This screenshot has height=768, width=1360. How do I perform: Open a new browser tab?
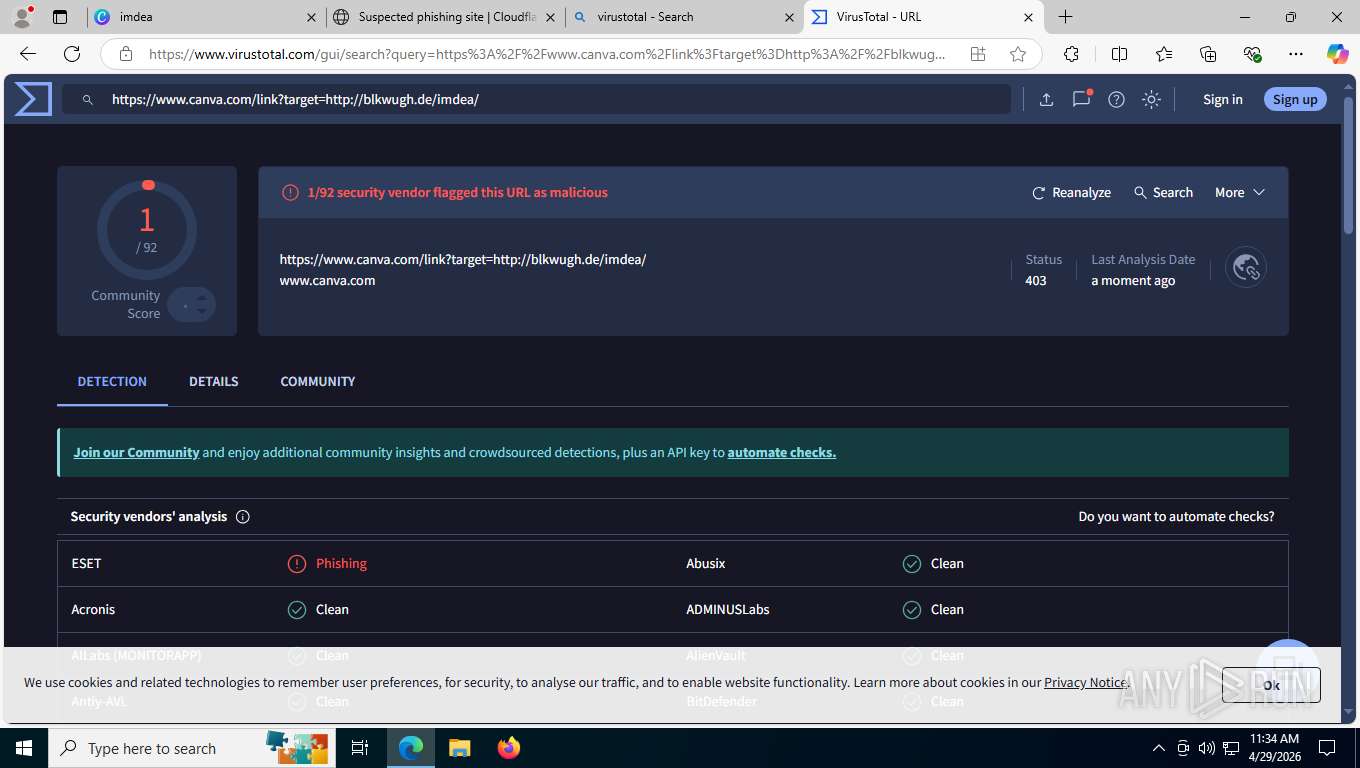click(x=1066, y=17)
